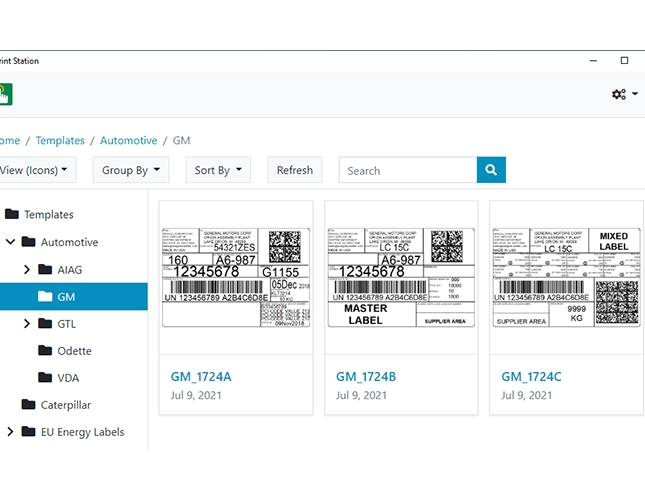Open the Sort By dropdown
645x500 pixels.
tap(218, 170)
